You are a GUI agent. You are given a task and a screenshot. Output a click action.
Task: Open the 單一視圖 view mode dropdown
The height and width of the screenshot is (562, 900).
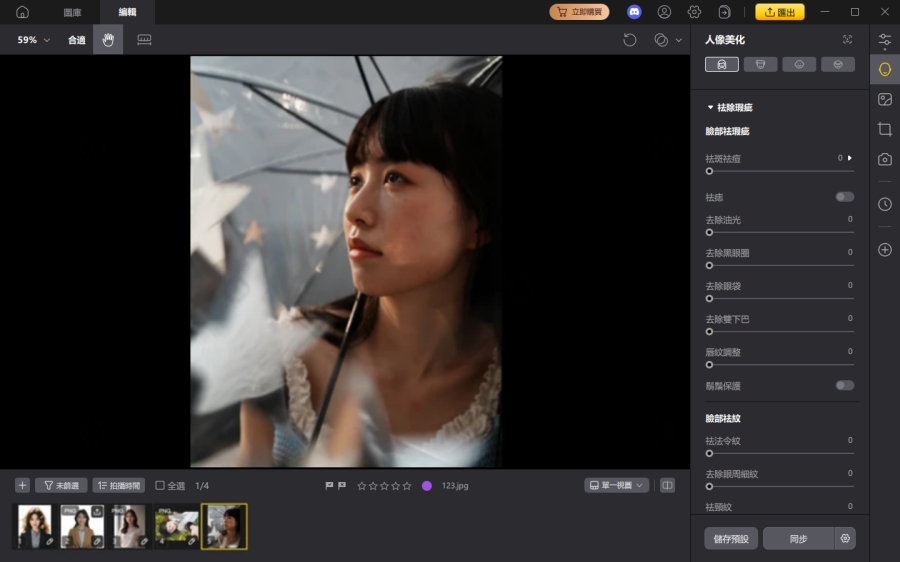(616, 485)
